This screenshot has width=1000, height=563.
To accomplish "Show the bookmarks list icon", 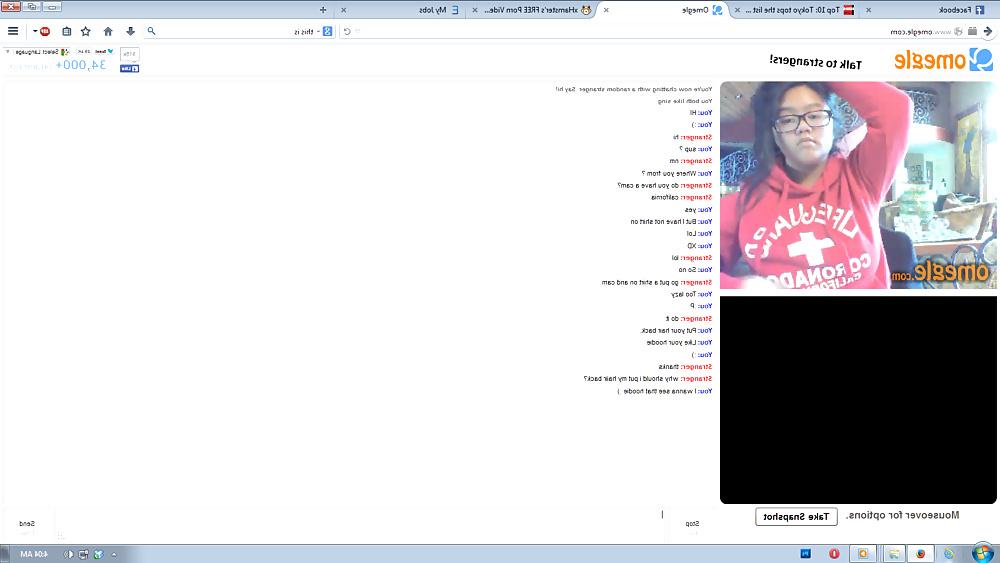I will pyautogui.click(x=66, y=31).
